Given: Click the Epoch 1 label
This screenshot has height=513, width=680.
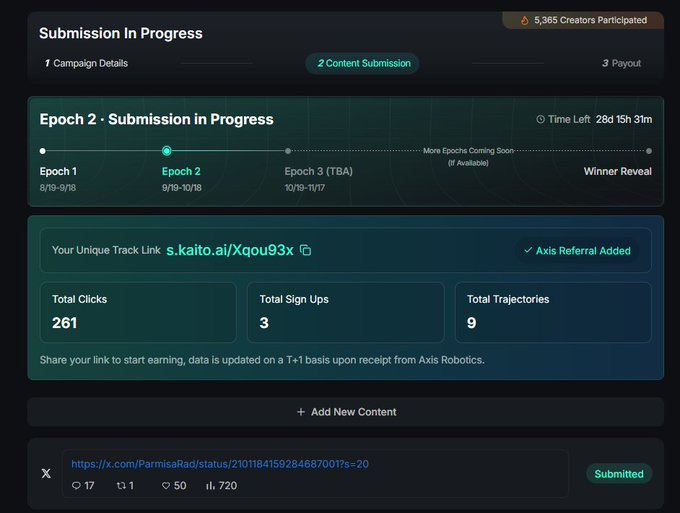Looking at the screenshot, I should click(x=58, y=171).
